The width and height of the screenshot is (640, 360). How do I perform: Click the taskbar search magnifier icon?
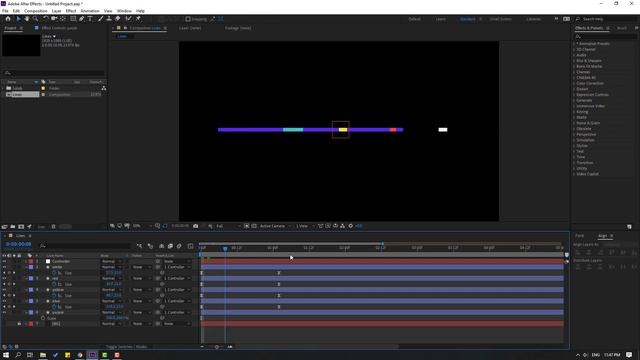tap(18, 355)
